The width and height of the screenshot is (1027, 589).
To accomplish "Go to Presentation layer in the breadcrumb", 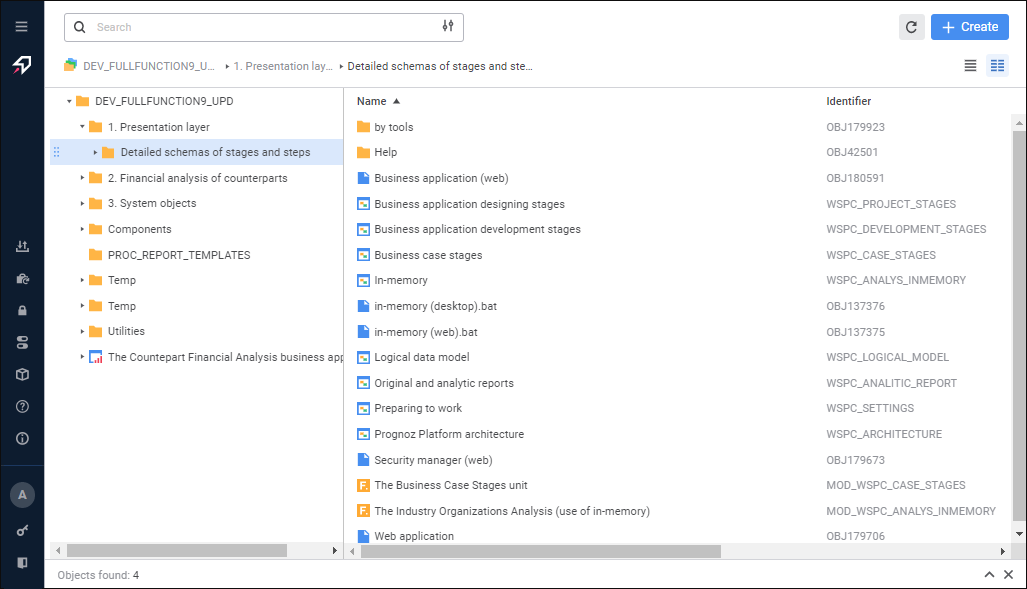I will point(282,66).
